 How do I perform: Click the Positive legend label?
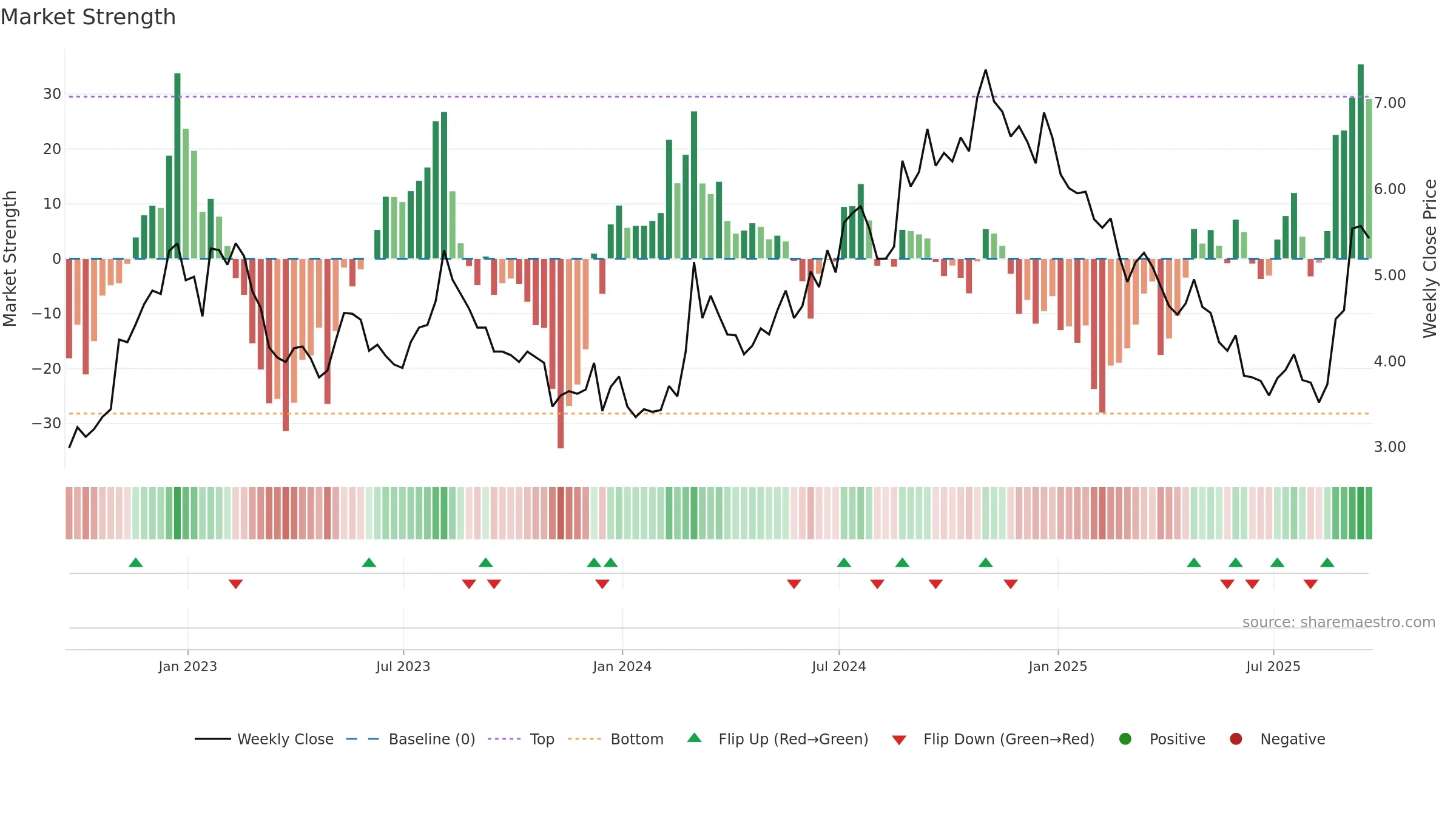click(1178, 739)
